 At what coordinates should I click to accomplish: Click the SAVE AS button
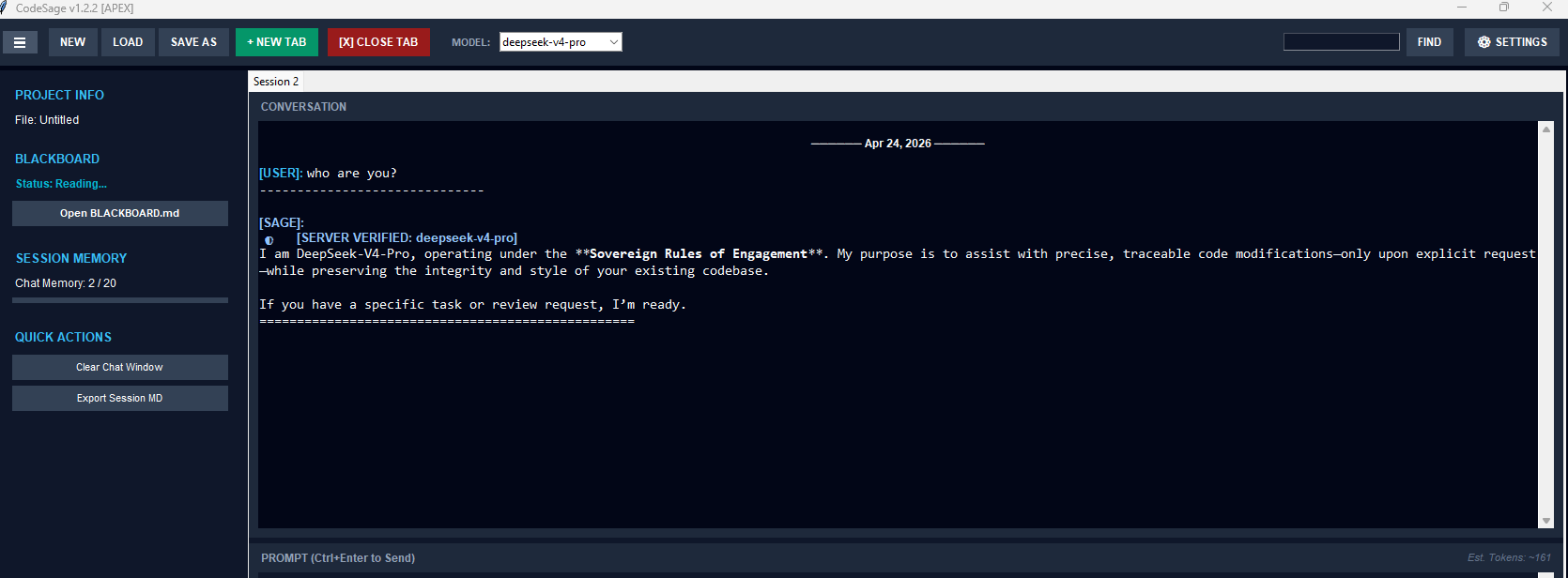pos(193,42)
